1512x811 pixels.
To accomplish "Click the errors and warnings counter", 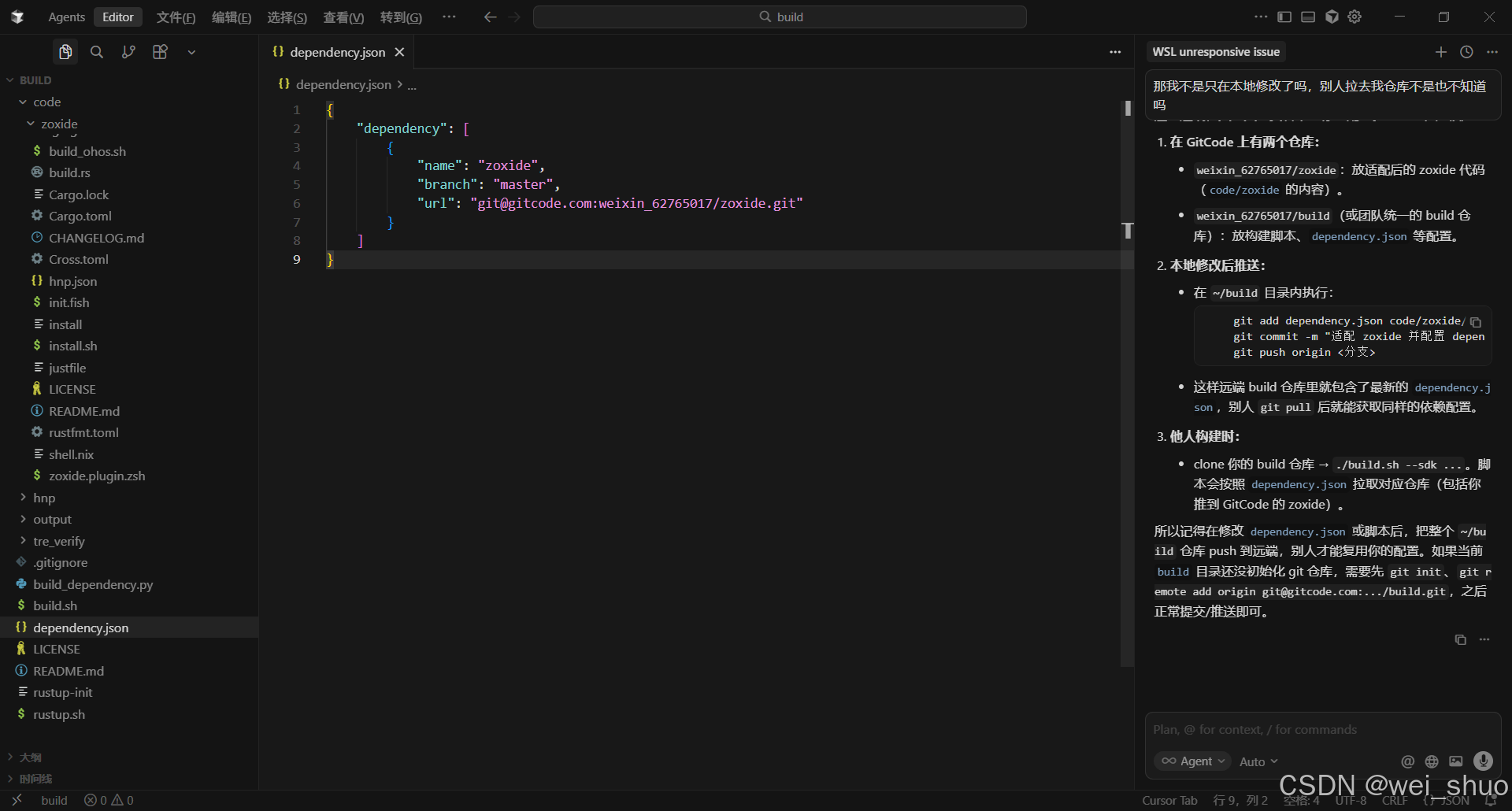I will 109,801.
